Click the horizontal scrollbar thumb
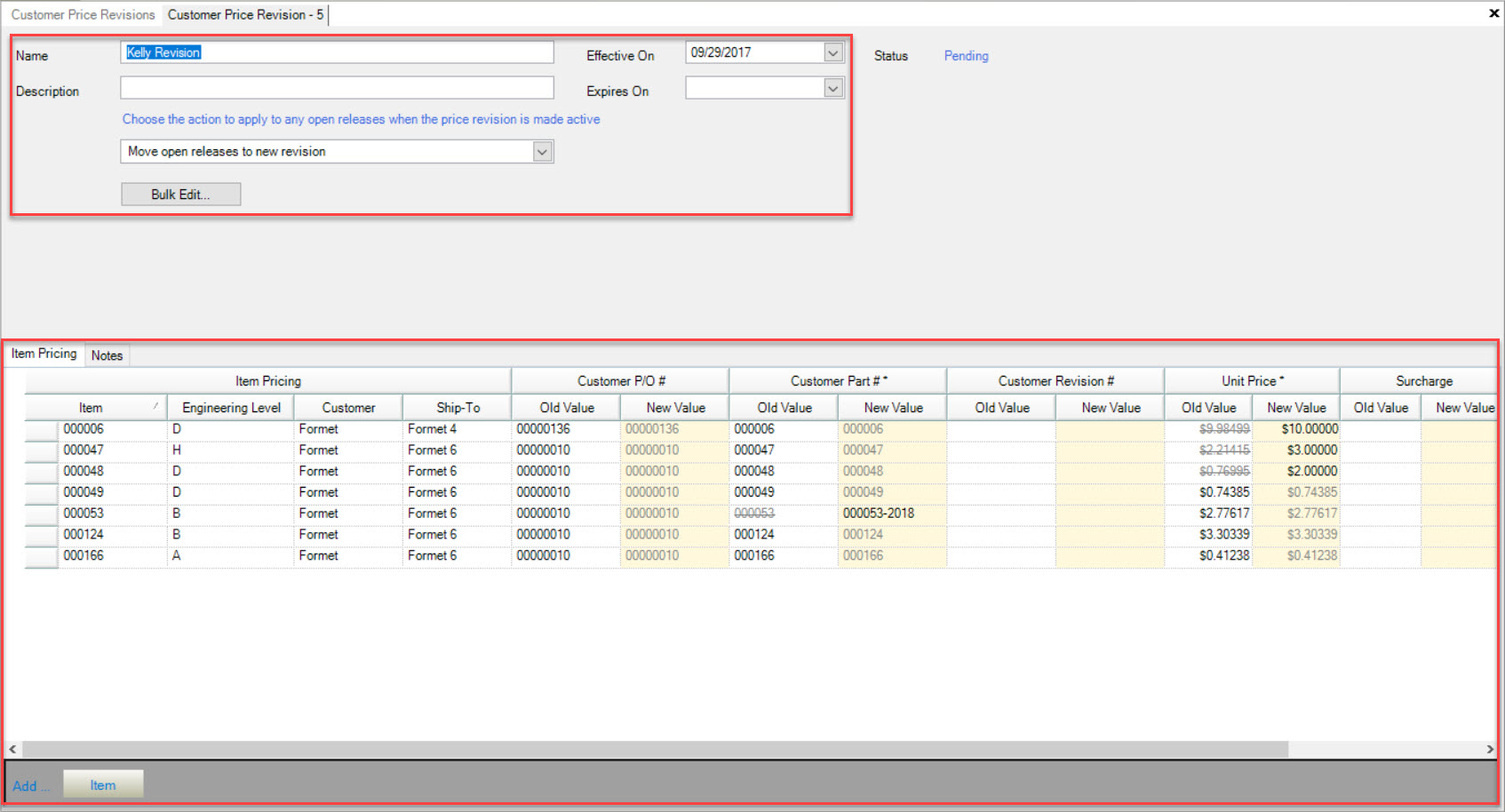1505x812 pixels. [655, 750]
